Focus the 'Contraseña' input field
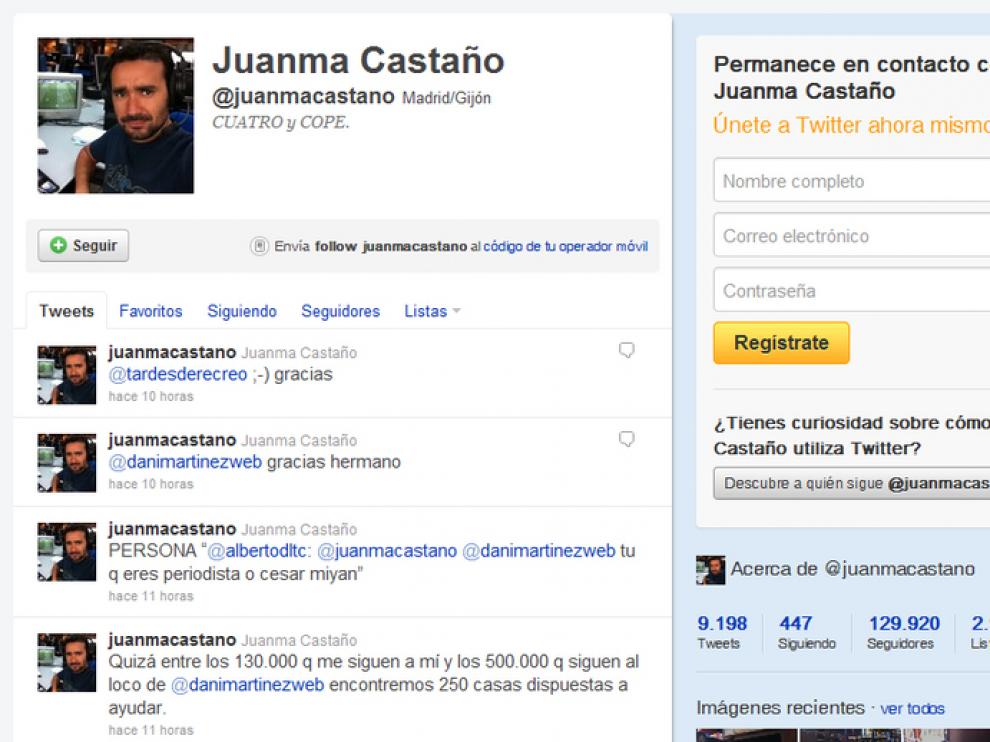The image size is (990, 742). click(x=852, y=290)
